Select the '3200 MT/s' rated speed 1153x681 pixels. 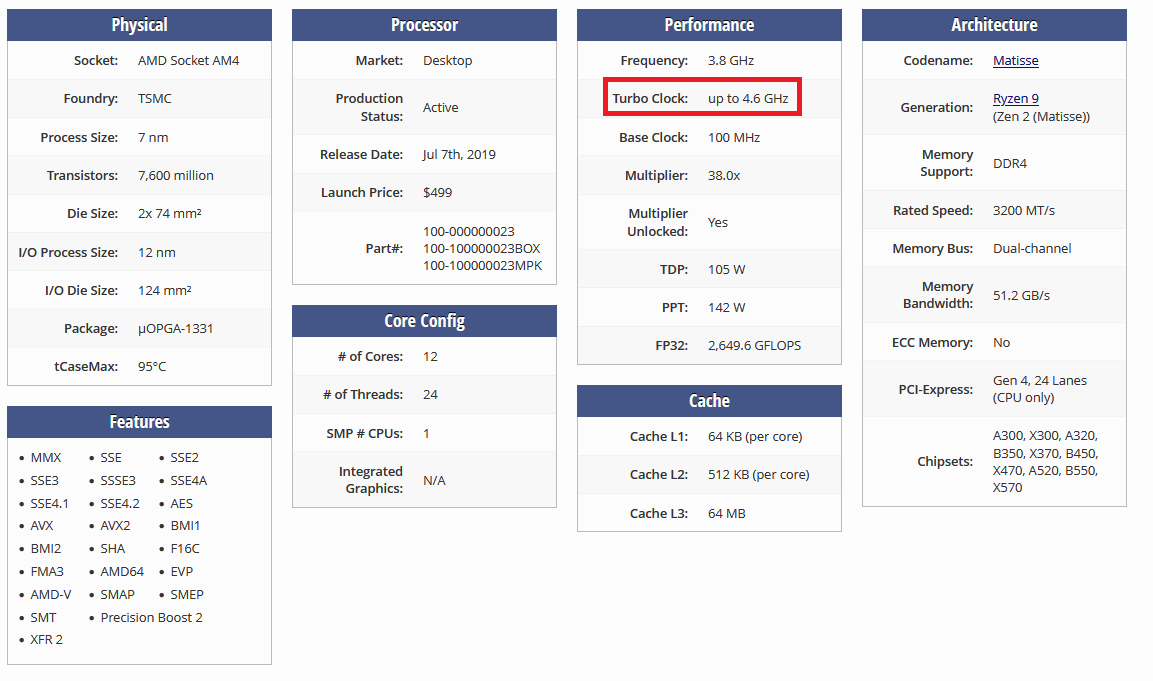1024,210
